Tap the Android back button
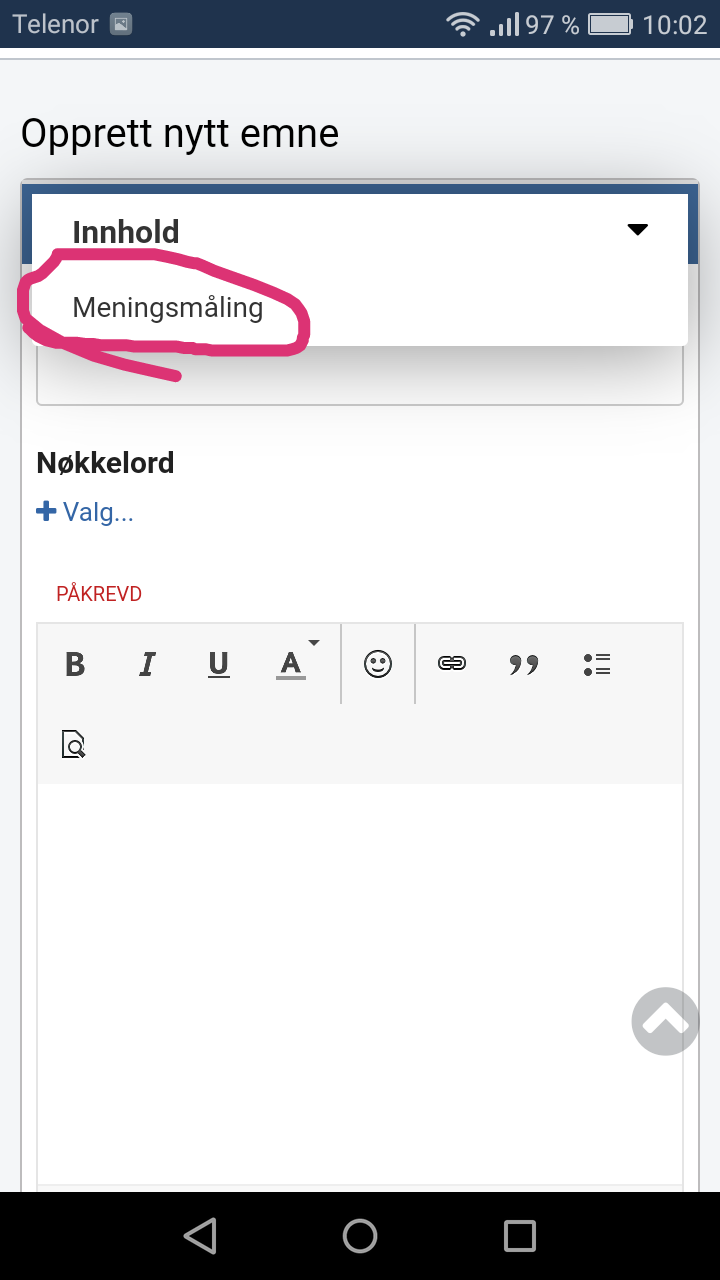 (200, 1236)
